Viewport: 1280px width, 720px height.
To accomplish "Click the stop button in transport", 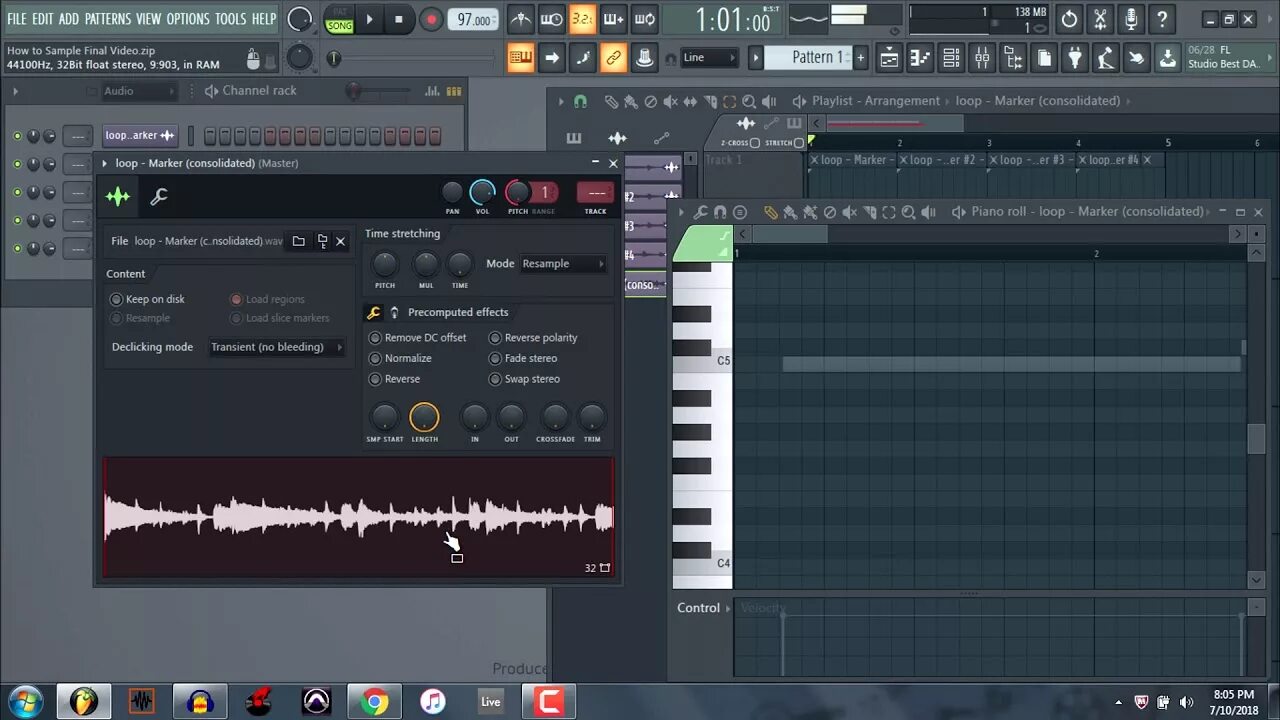I will (x=399, y=19).
